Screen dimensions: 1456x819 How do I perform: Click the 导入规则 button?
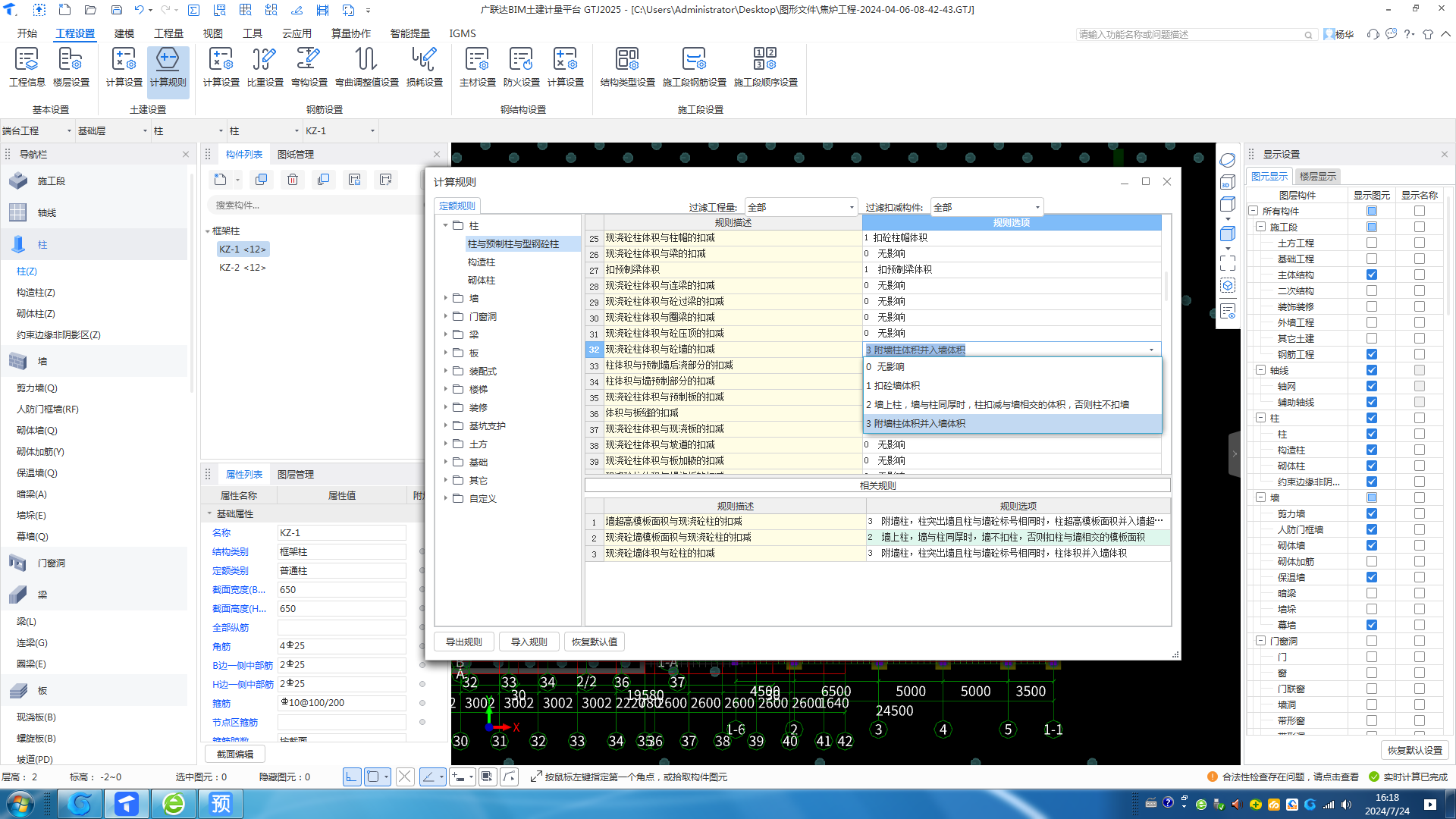[529, 642]
